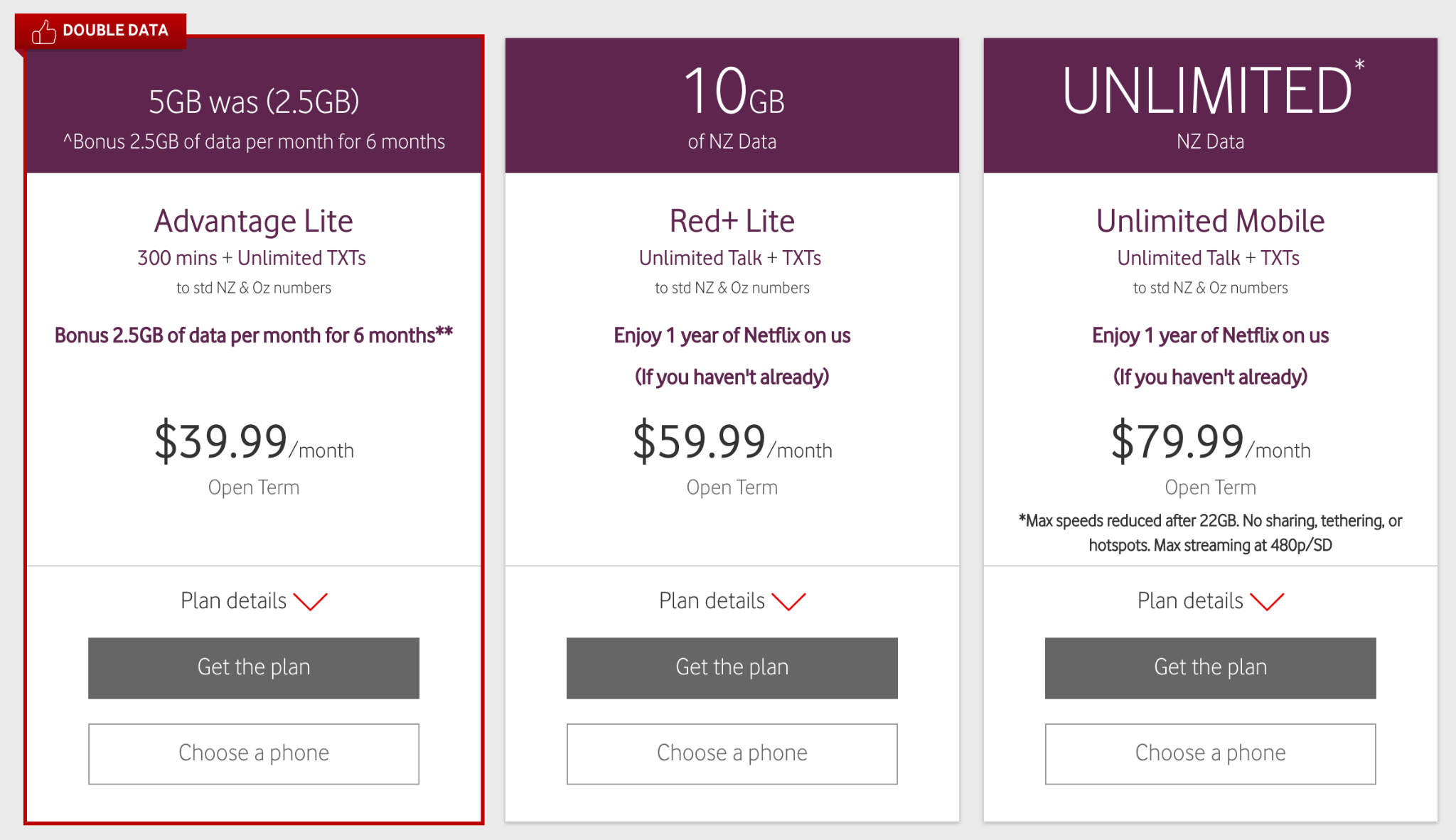Click the Double Data thumbs-up icon
This screenshot has height=840, width=1456.
[43, 31]
